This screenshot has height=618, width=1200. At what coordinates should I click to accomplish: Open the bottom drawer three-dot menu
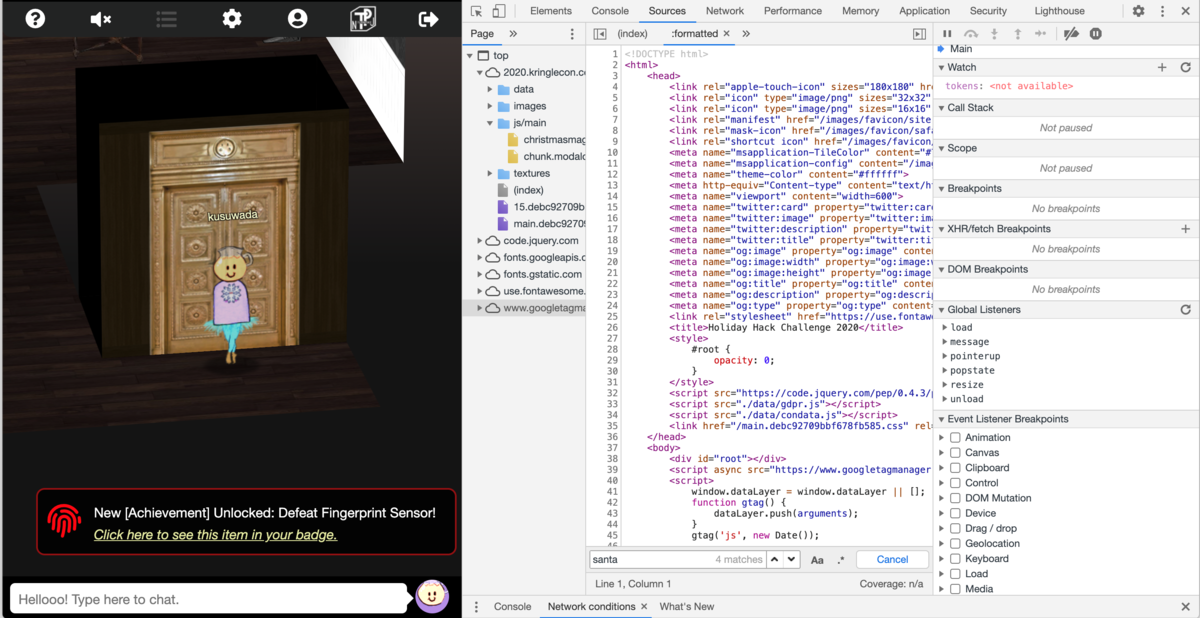(476, 607)
